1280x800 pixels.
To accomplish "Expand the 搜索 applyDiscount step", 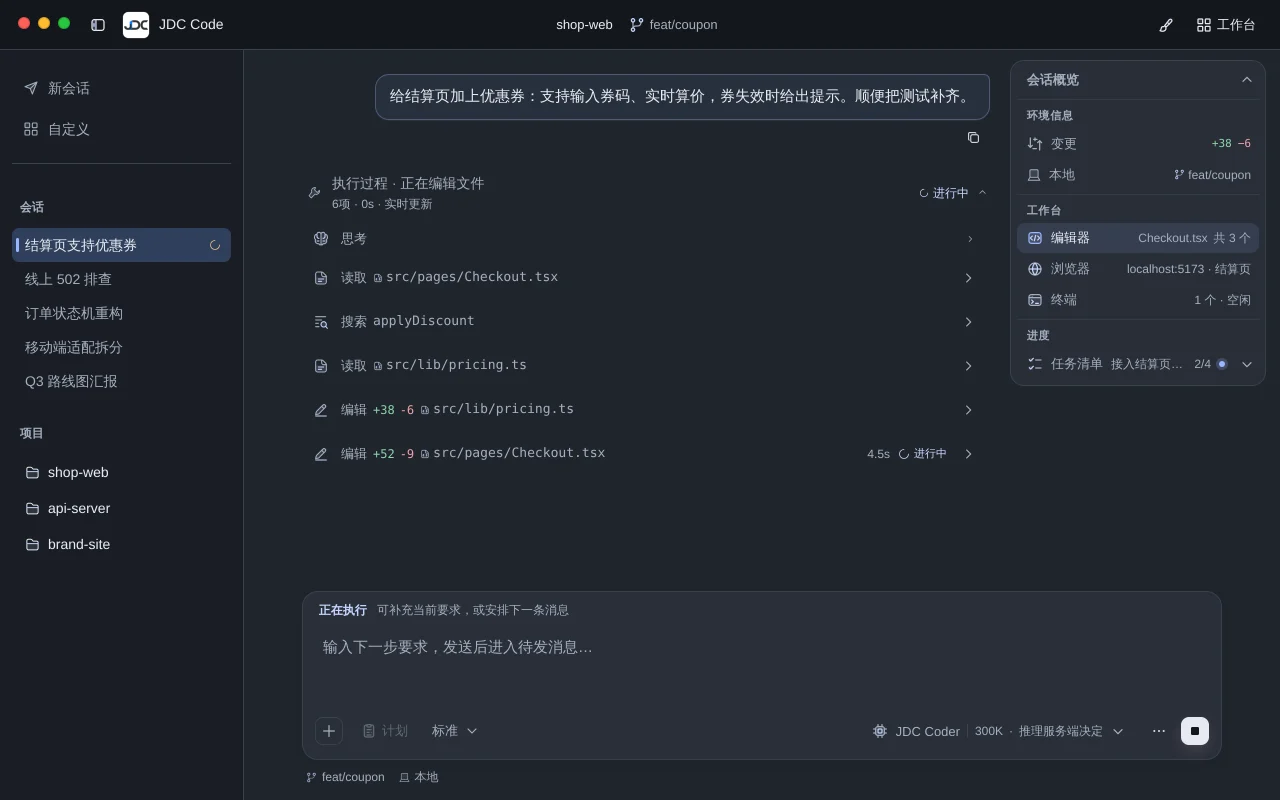I will (646, 322).
